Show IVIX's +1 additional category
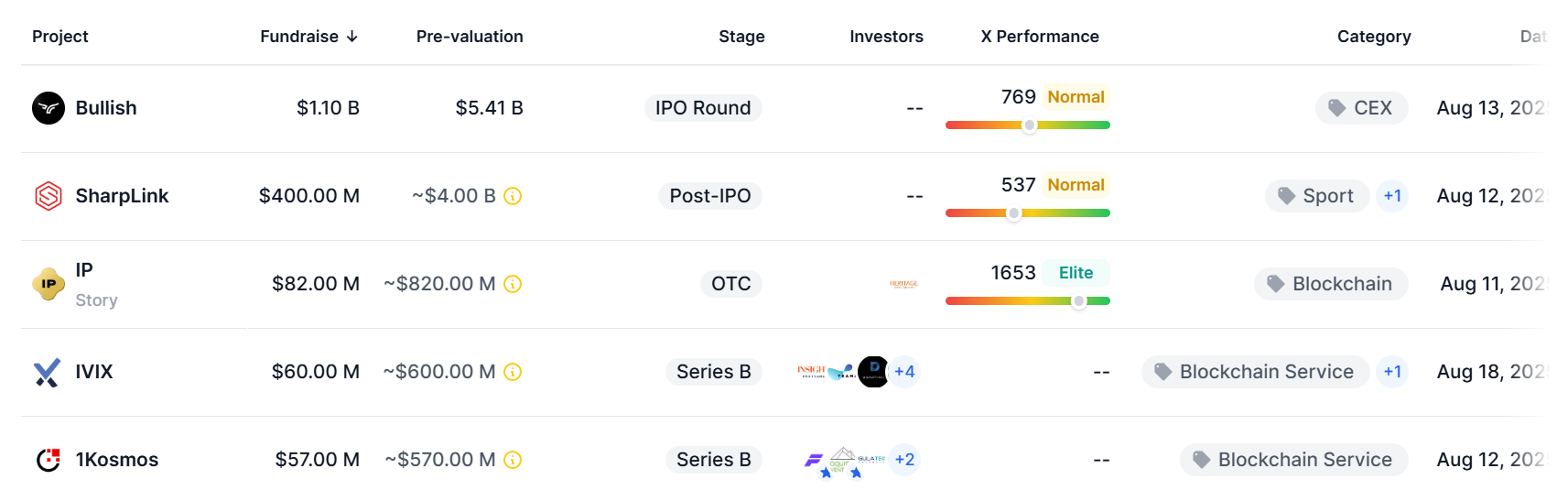This screenshot has height=501, width=1568. pos(1392,372)
